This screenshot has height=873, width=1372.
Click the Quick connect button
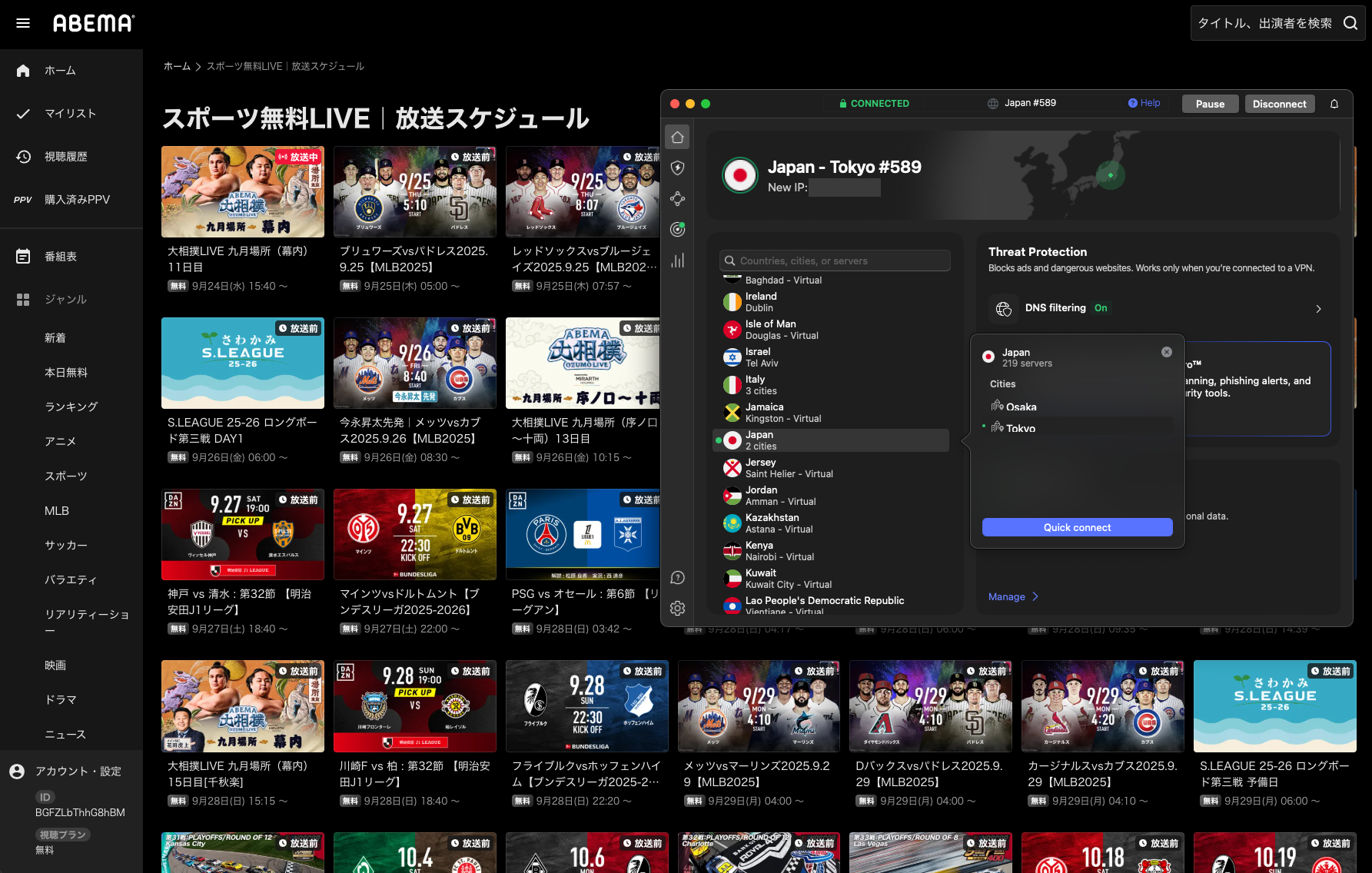[x=1077, y=527]
